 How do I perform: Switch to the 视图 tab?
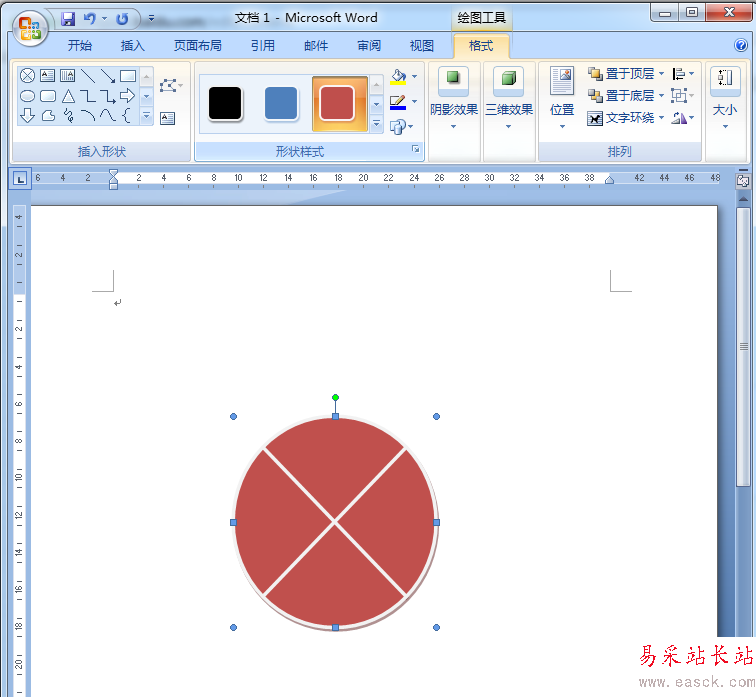[422, 46]
